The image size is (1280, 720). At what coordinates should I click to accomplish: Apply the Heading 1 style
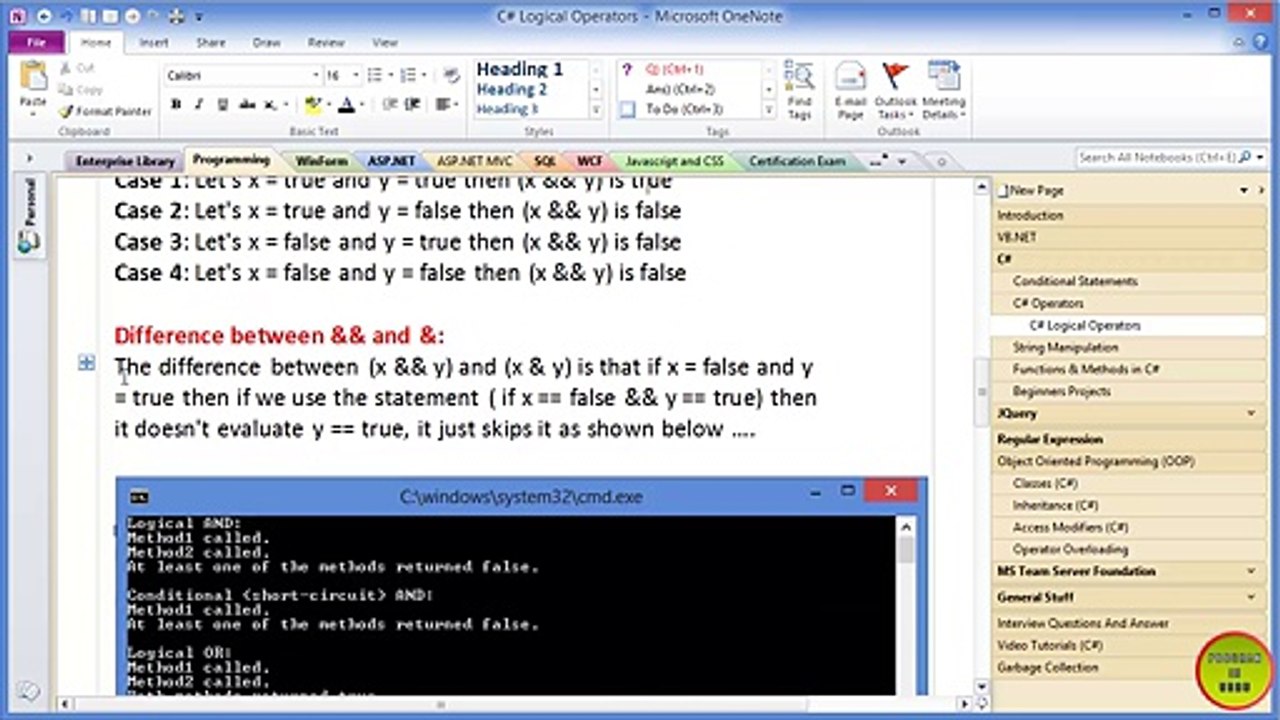519,69
